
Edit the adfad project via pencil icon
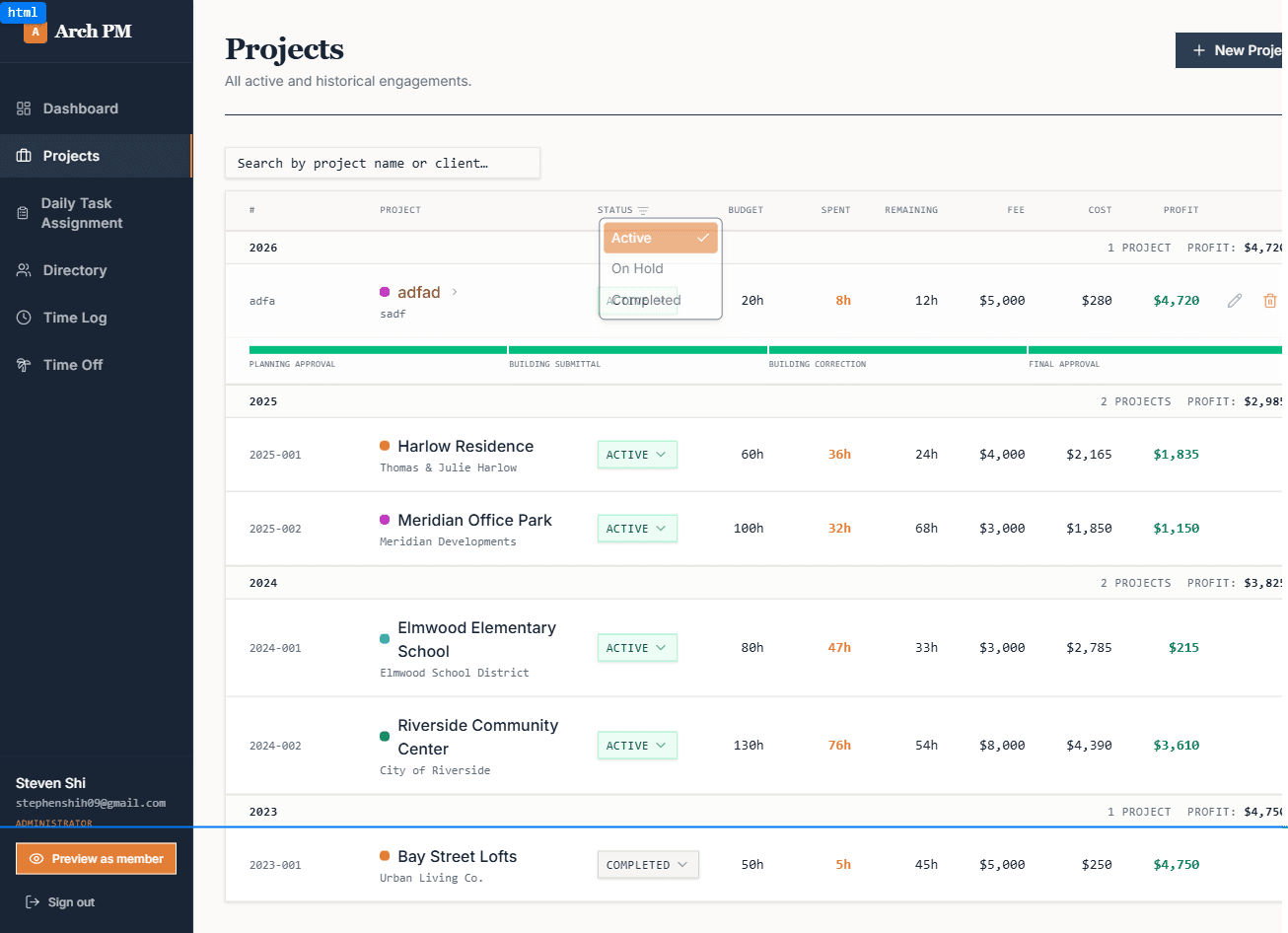[1235, 301]
